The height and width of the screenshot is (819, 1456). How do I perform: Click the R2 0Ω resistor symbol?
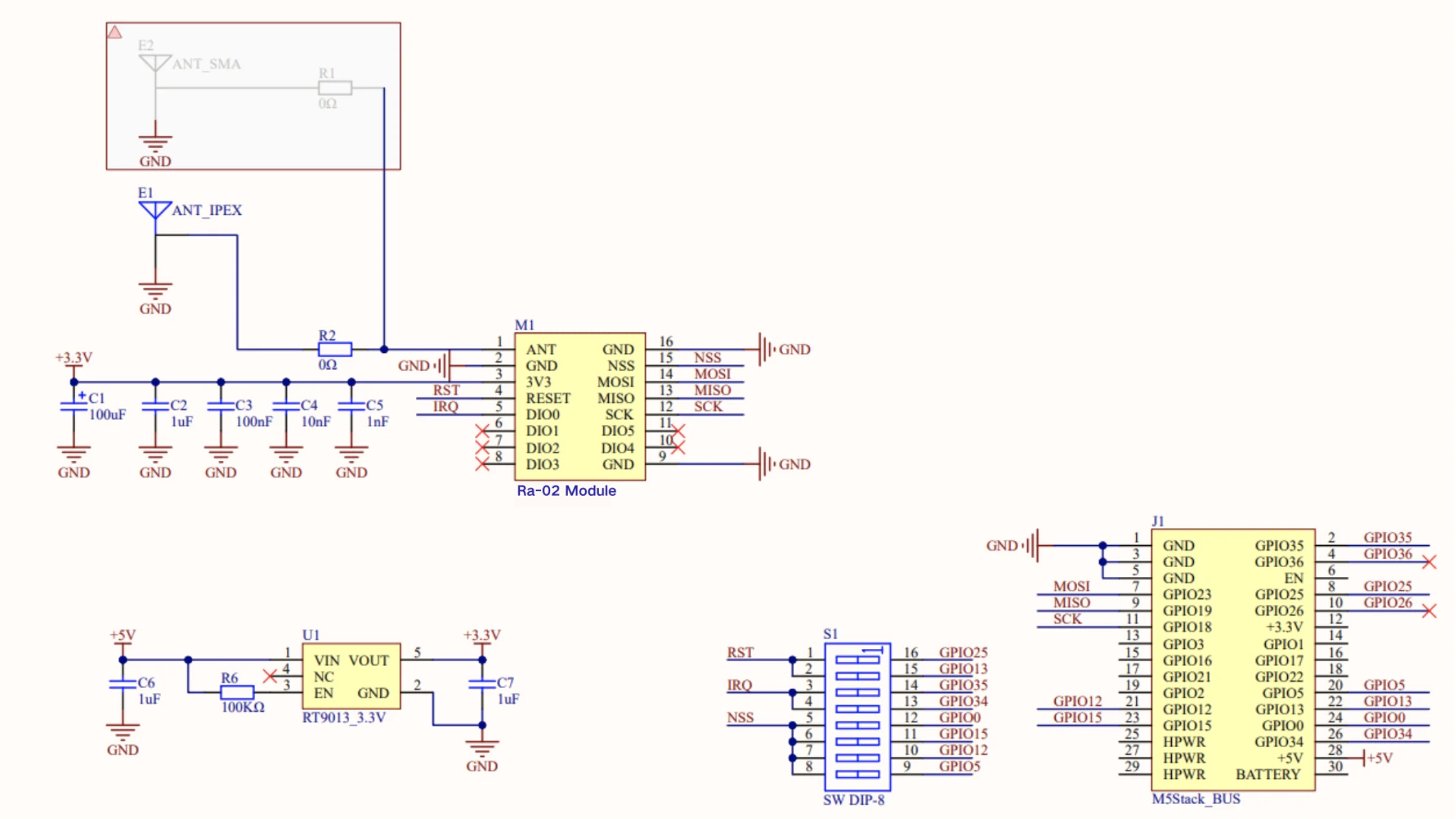pyautogui.click(x=335, y=350)
